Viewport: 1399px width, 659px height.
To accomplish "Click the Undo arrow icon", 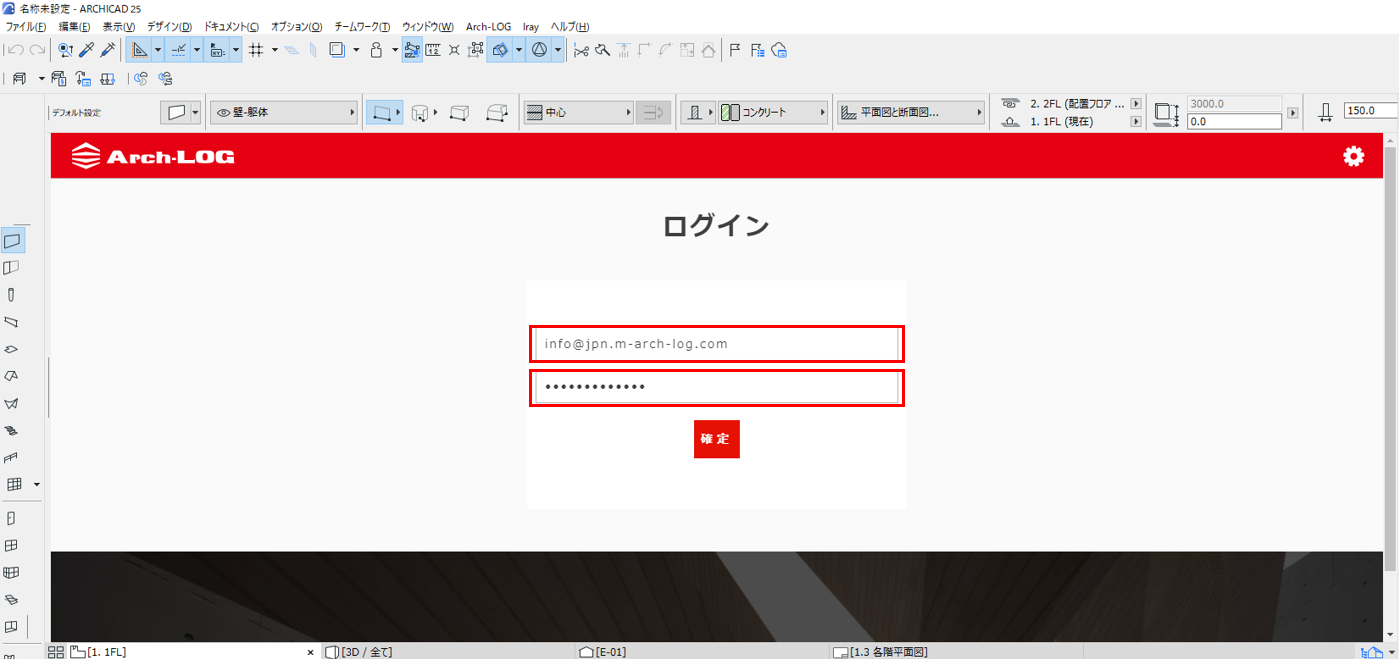I will pyautogui.click(x=15, y=50).
